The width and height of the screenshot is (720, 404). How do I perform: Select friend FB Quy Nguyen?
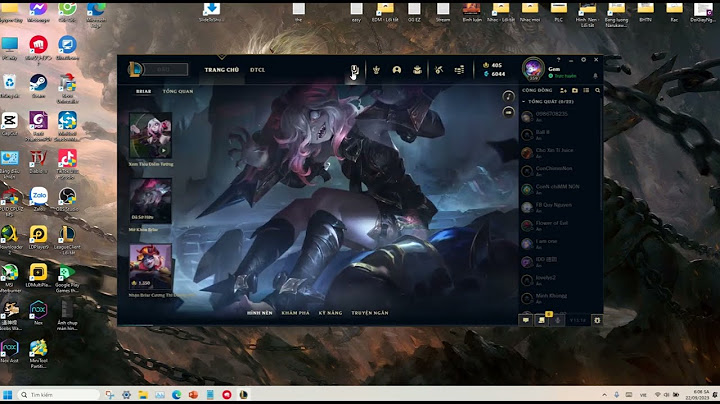560,208
